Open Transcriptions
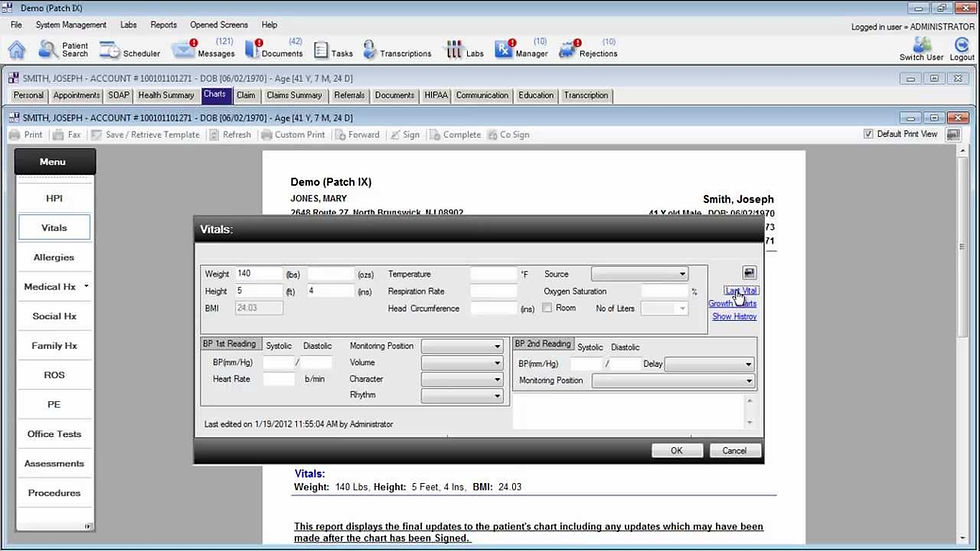 click(x=397, y=50)
